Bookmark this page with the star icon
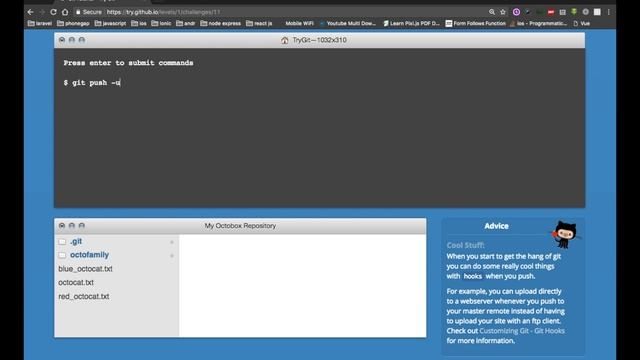Viewport: 640px width, 360px height. click(503, 12)
